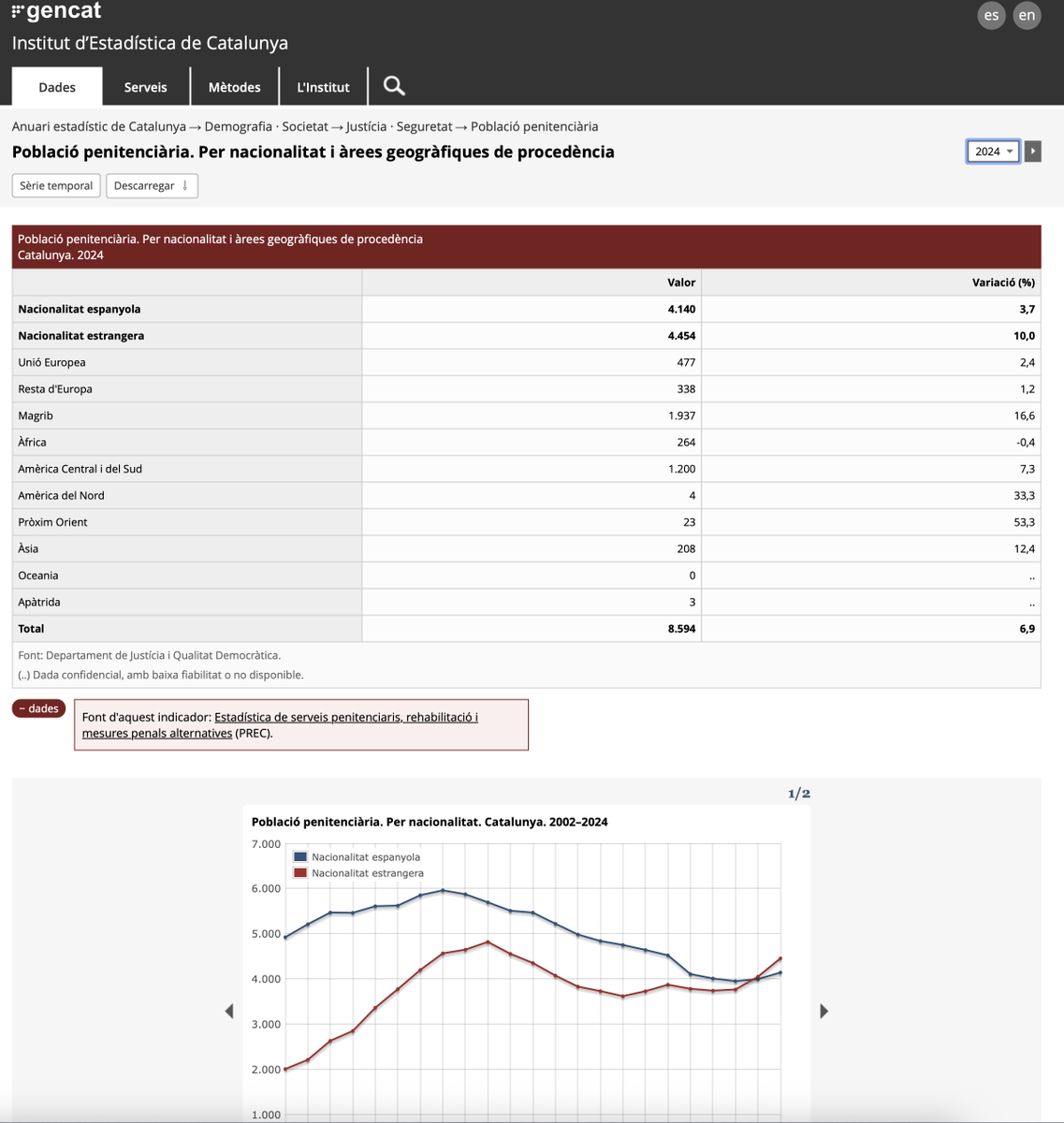
Task: Open the Mètodes tab
Action: click(234, 87)
